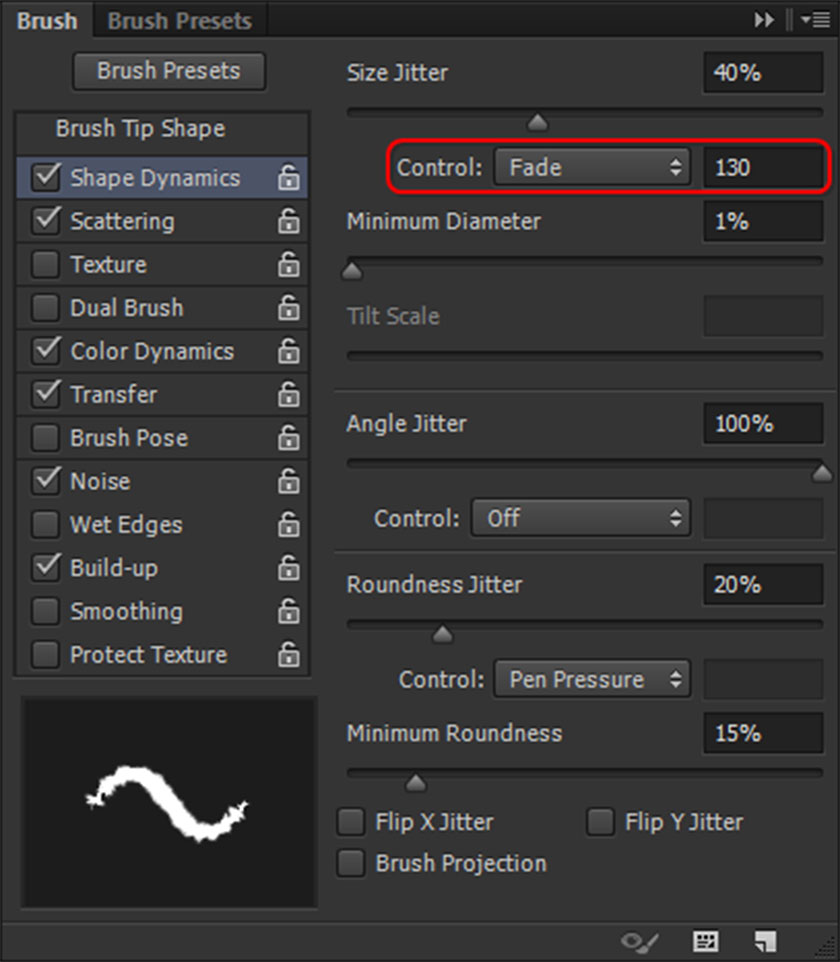Toggle the live tip brush preview icon
840x962 pixels.
640,941
